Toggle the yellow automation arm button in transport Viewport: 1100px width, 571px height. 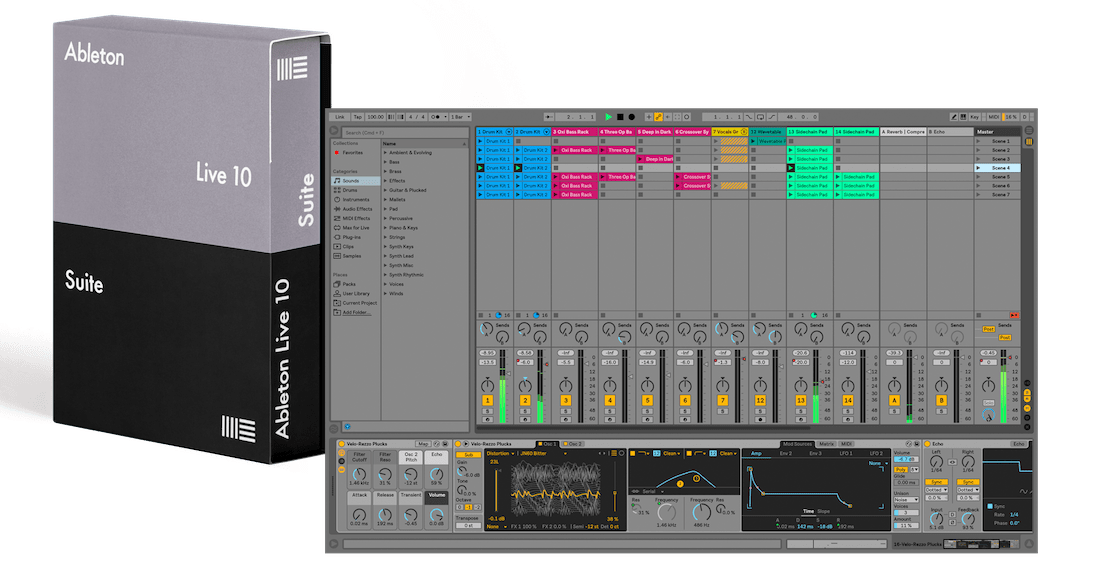[x=658, y=117]
